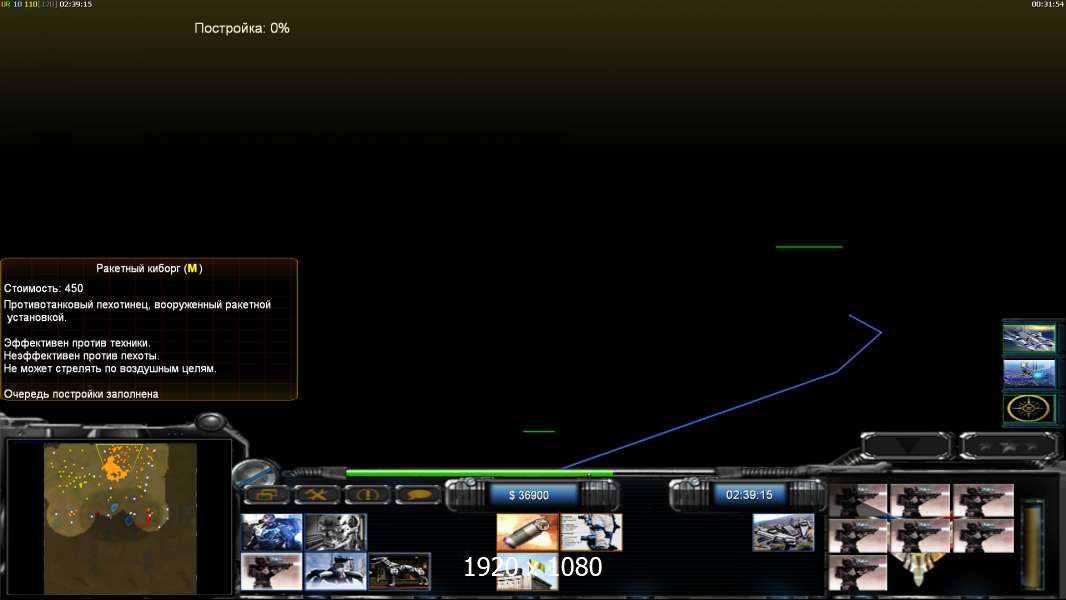Select the robot dog unit build icon
The width and height of the screenshot is (1066, 600).
pyautogui.click(x=400, y=571)
